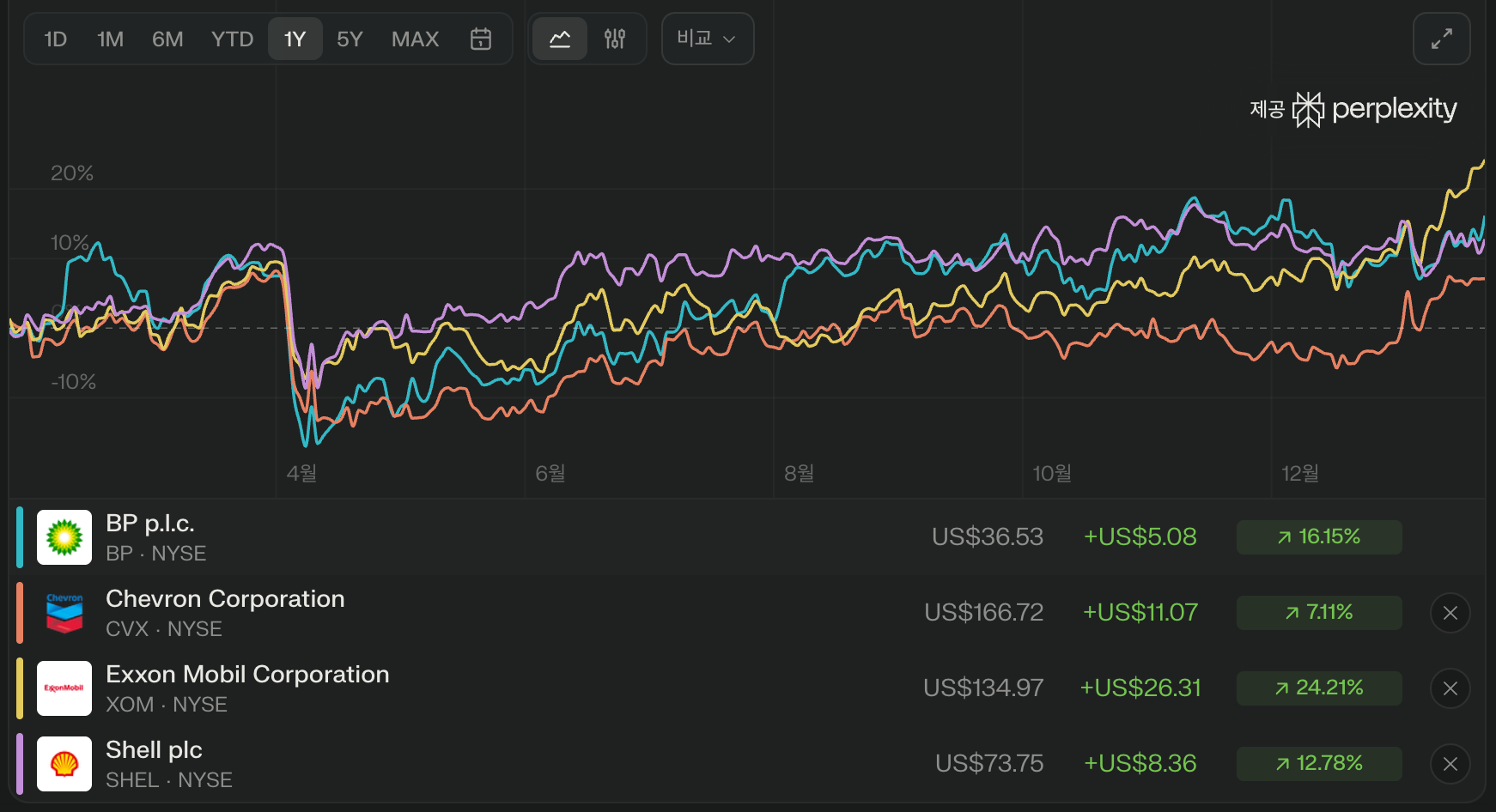Viewport: 1496px width, 812px height.
Task: Open the custom date range calendar
Action: (481, 39)
